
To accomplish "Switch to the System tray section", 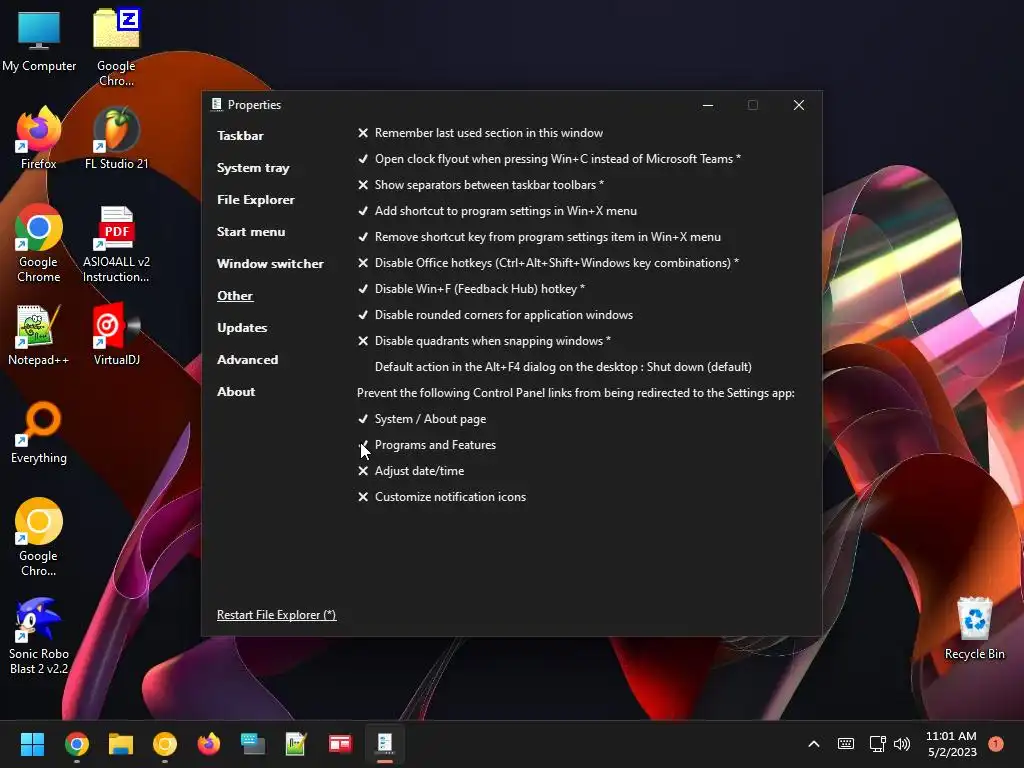I will (x=253, y=168).
